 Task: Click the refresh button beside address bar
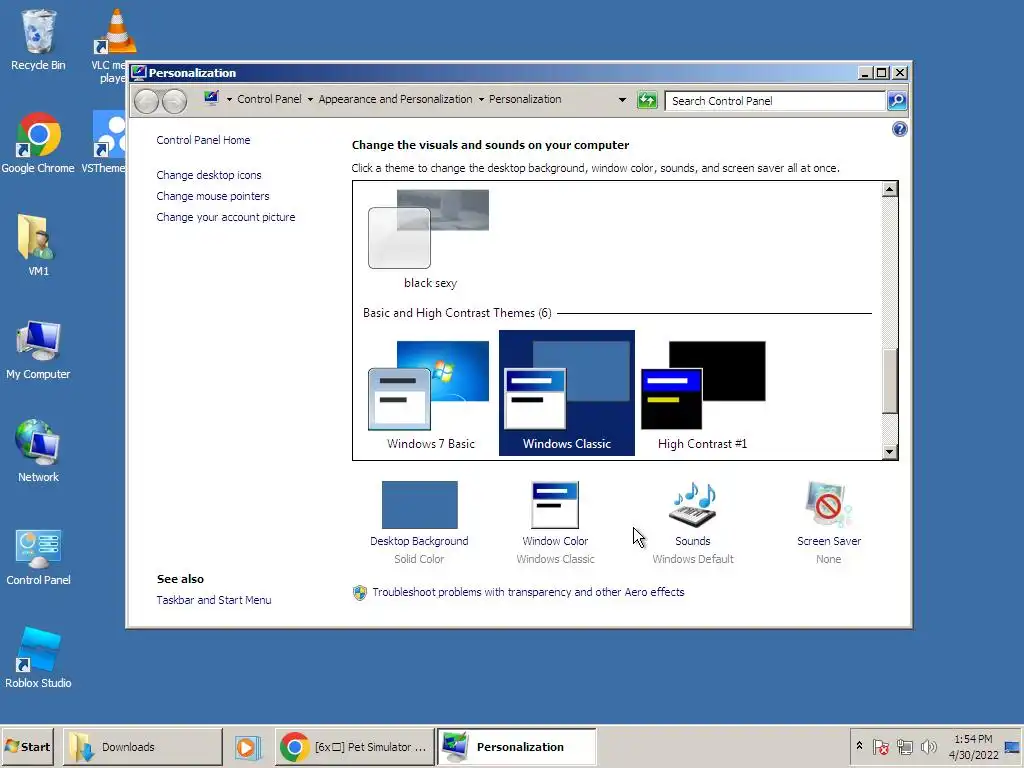647,100
